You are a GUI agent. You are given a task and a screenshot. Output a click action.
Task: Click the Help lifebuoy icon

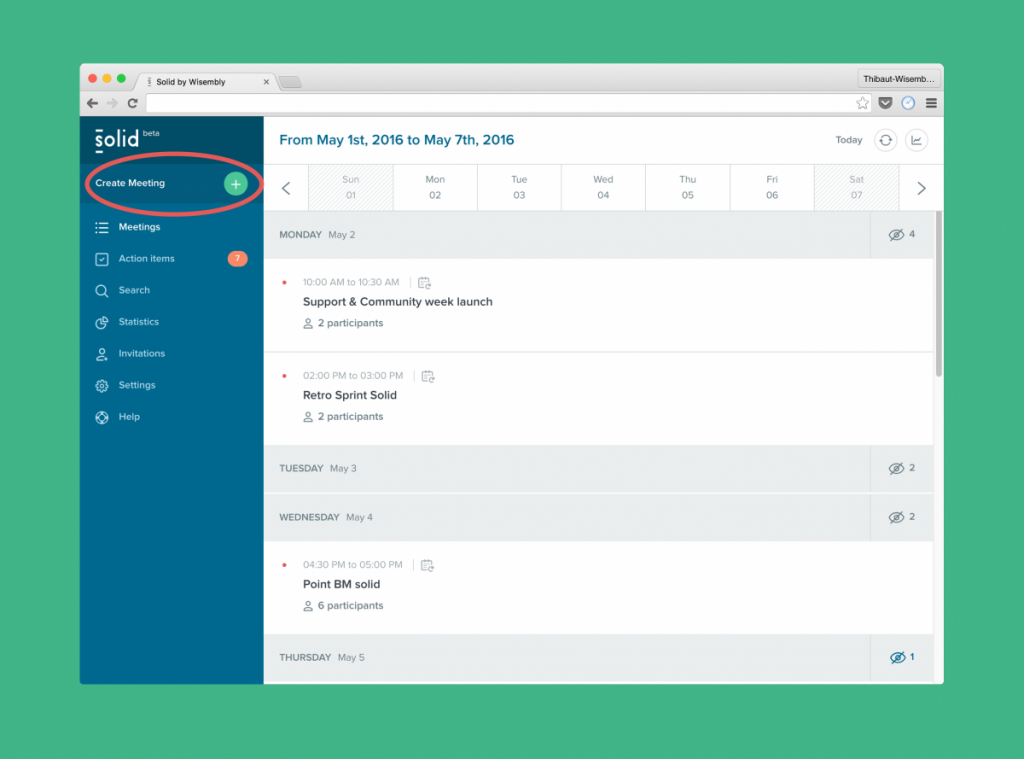[x=102, y=417]
